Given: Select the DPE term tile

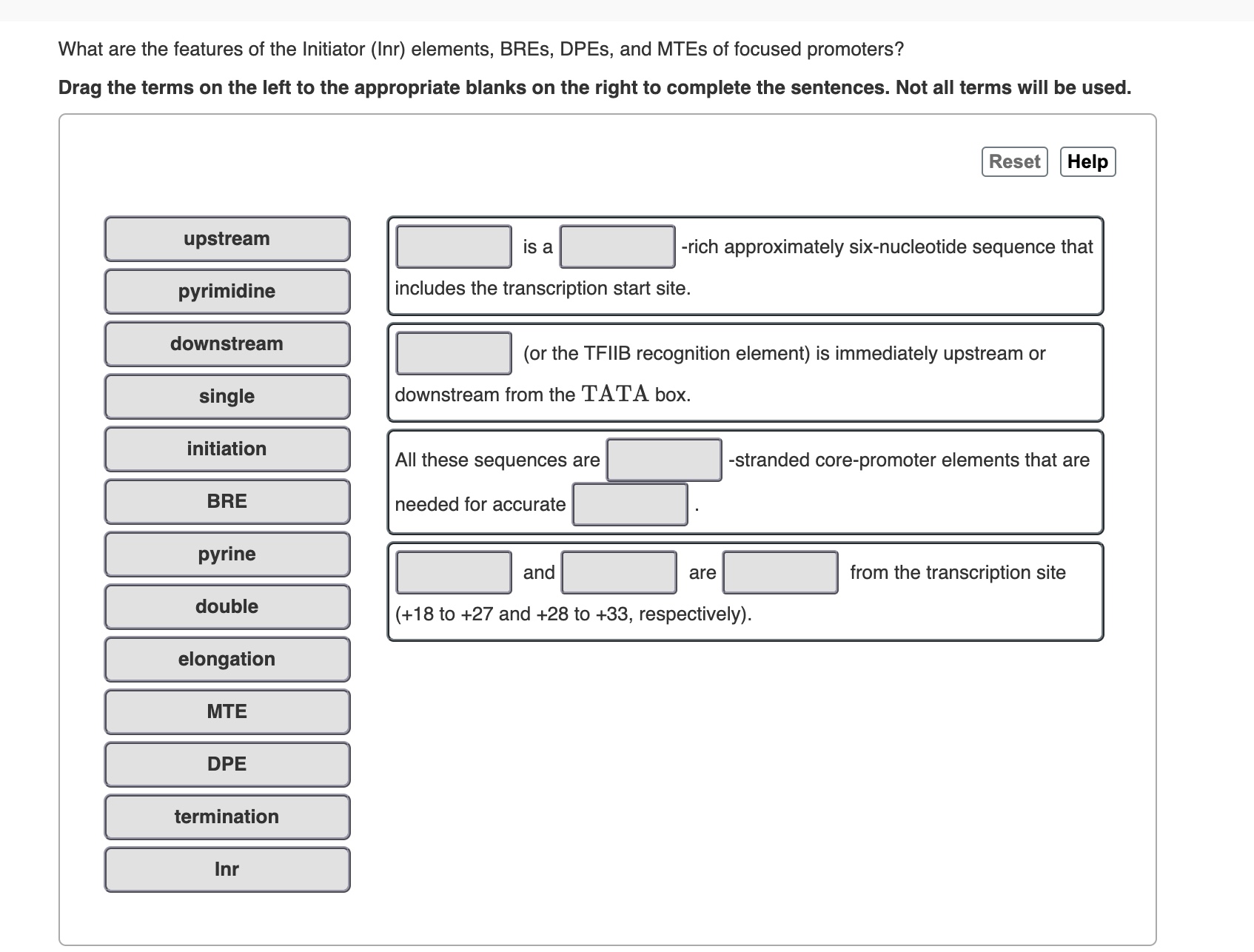Looking at the screenshot, I should [x=227, y=764].
